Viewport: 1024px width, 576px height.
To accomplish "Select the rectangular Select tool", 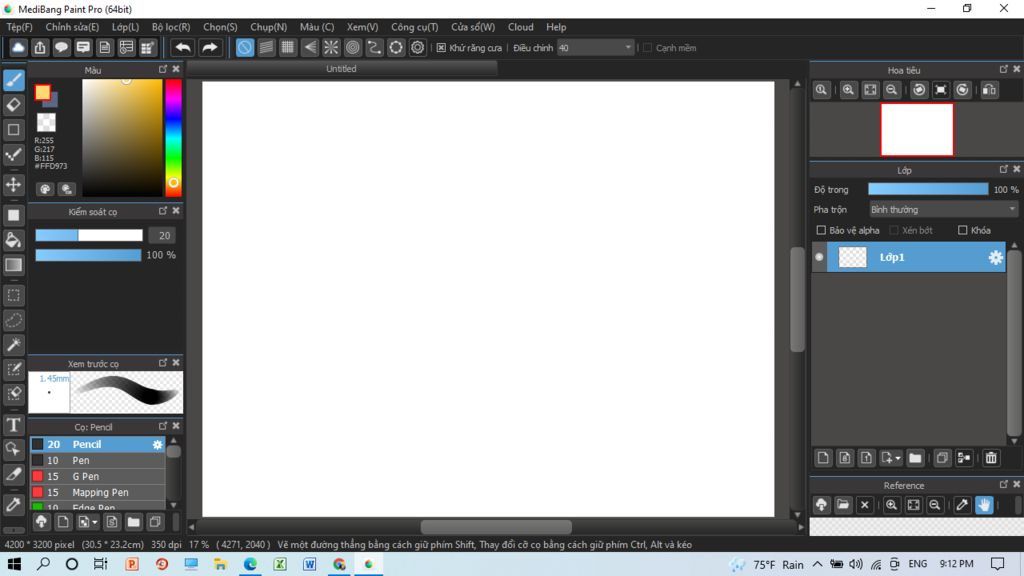I will point(14,295).
